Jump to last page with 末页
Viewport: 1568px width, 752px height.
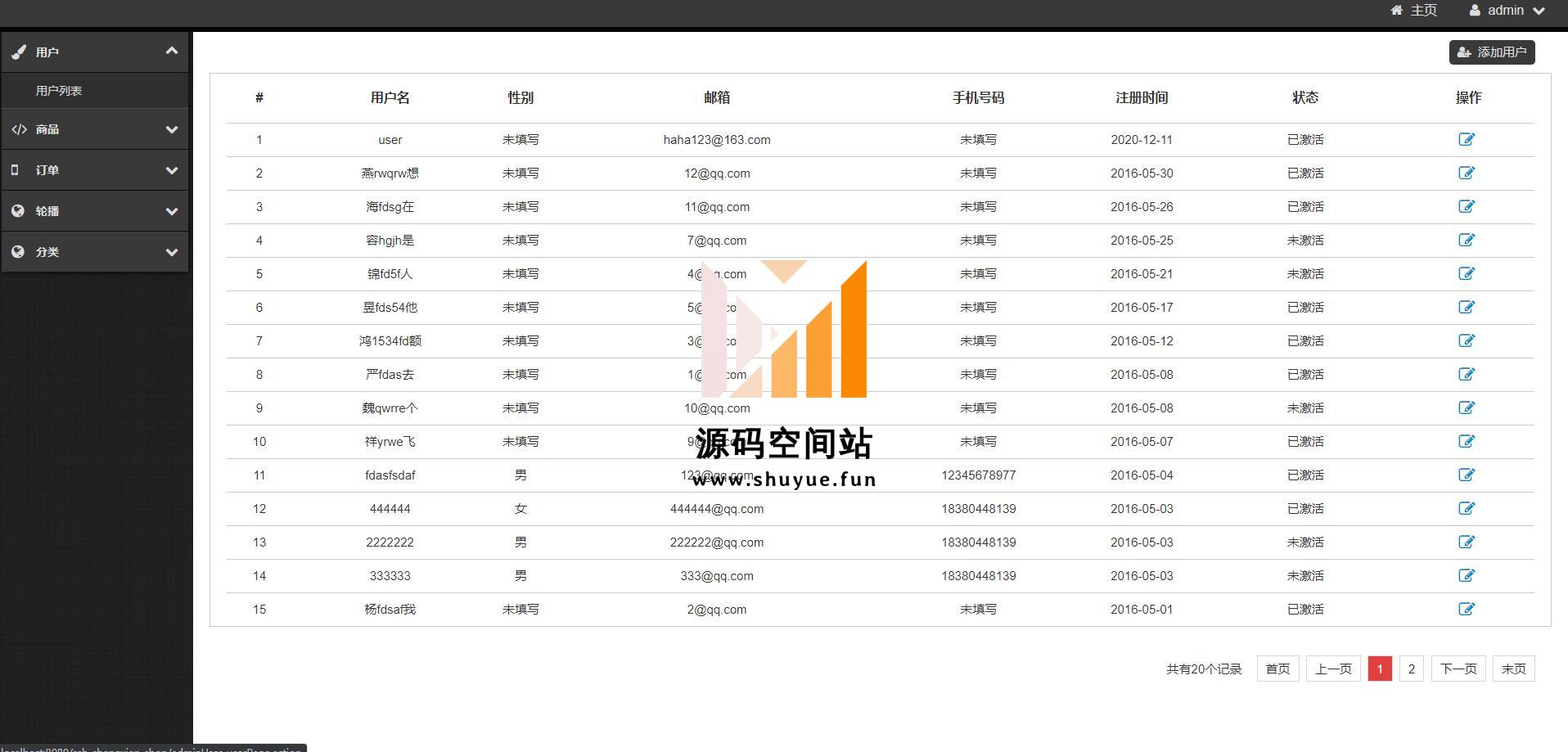[x=1513, y=669]
